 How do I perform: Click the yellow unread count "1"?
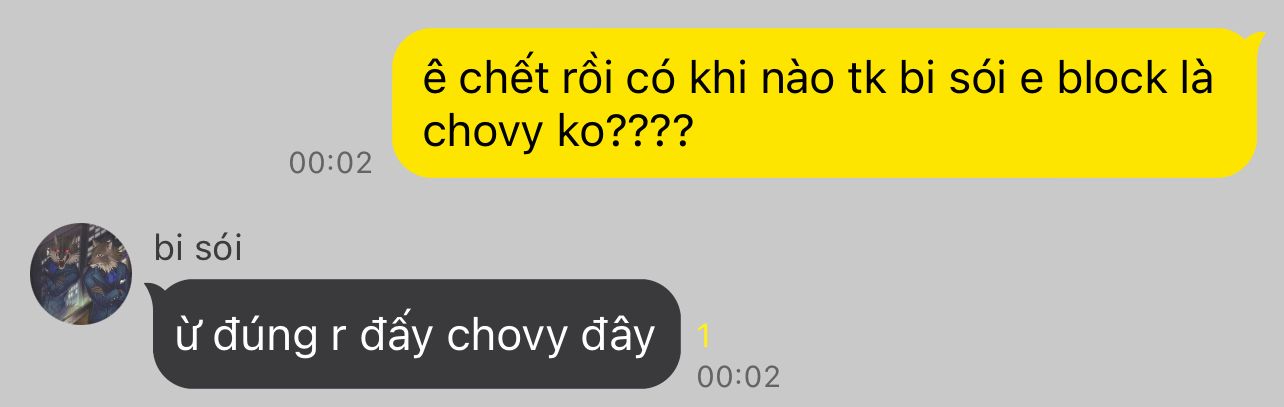point(704,337)
